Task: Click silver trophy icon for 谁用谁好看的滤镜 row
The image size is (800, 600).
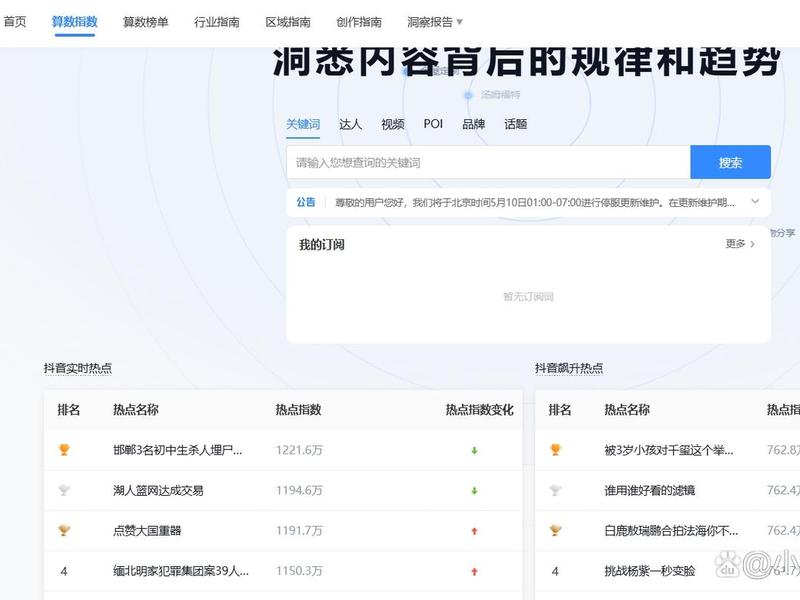Action: pos(555,490)
